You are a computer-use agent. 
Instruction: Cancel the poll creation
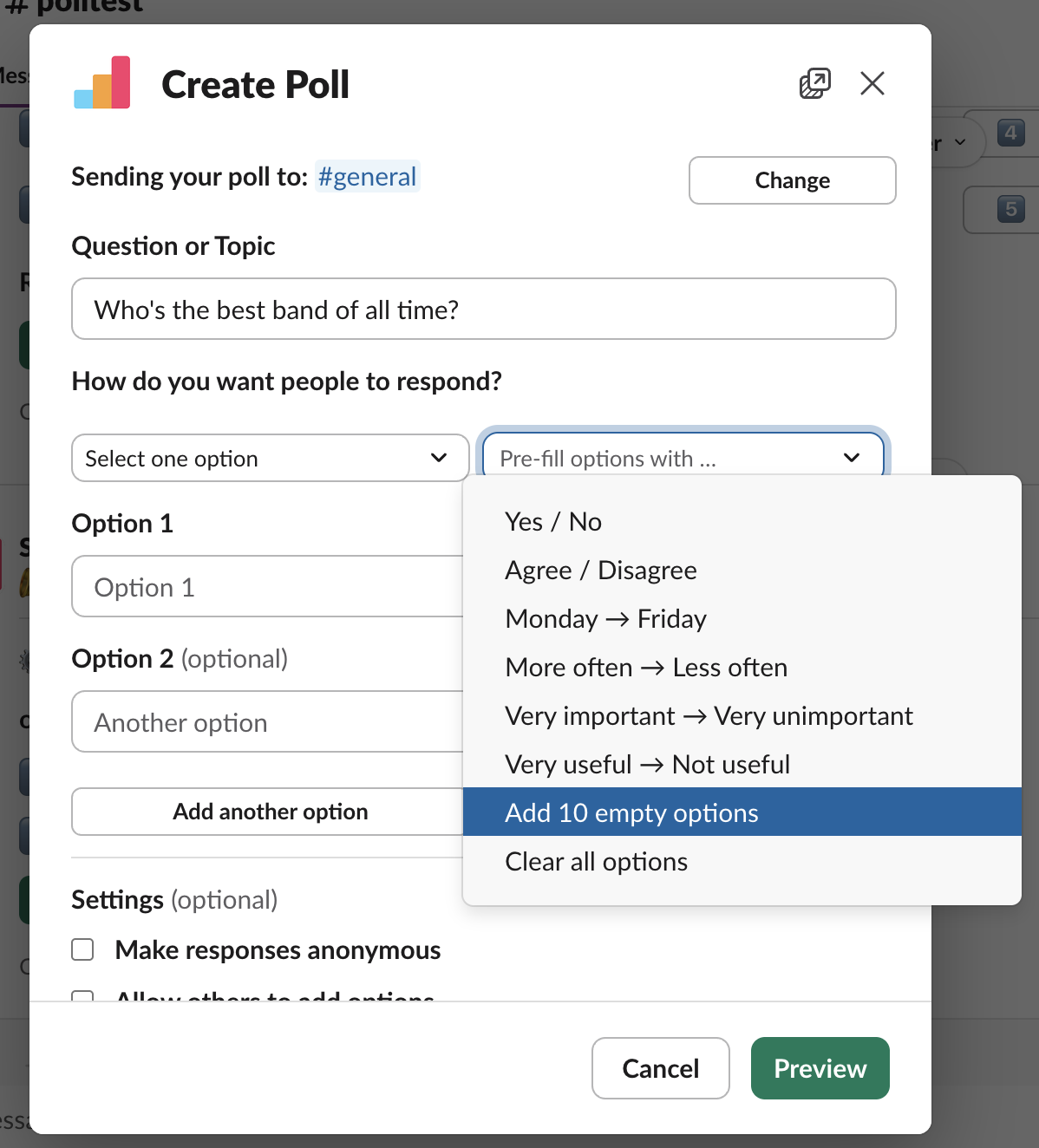(660, 1068)
